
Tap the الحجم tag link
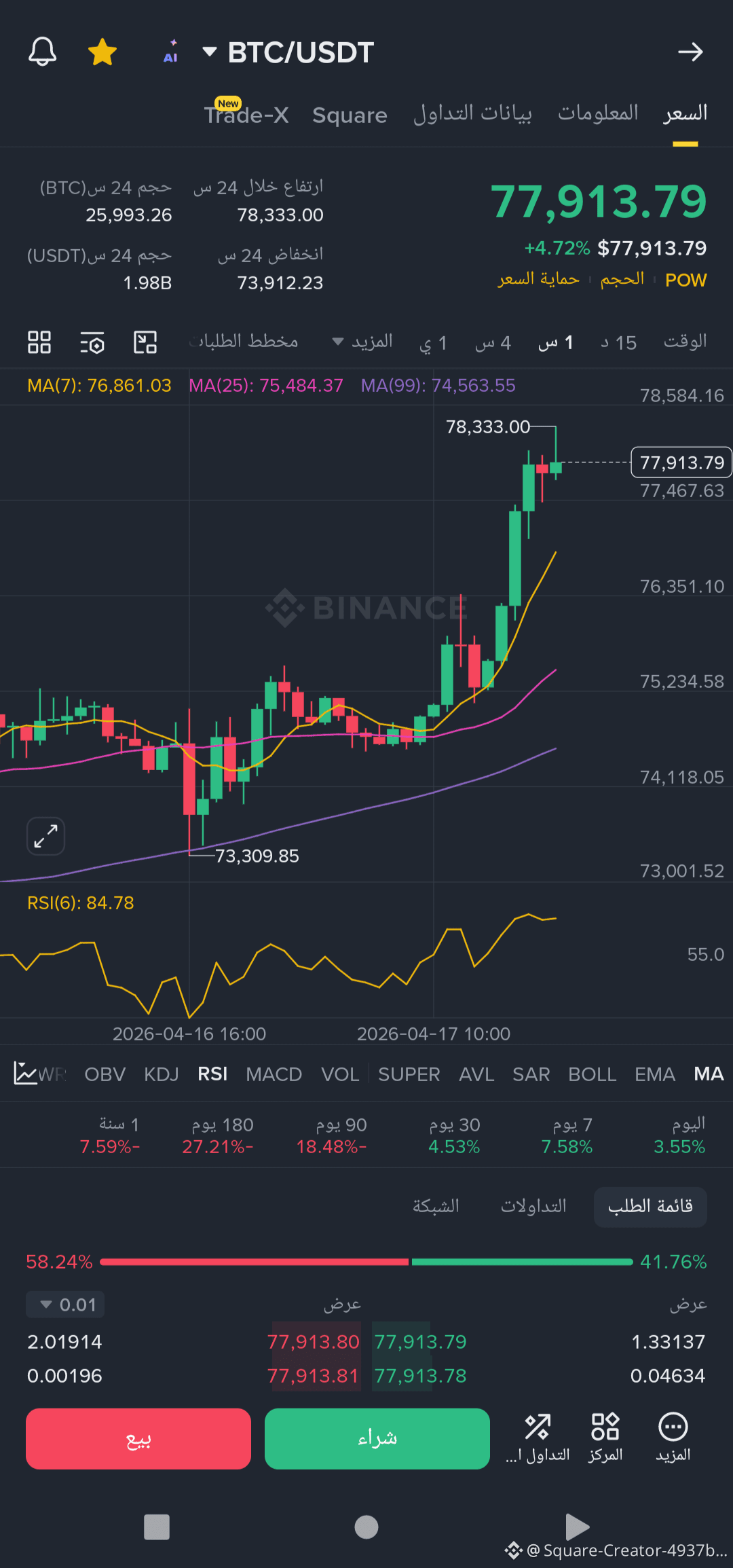coord(622,279)
